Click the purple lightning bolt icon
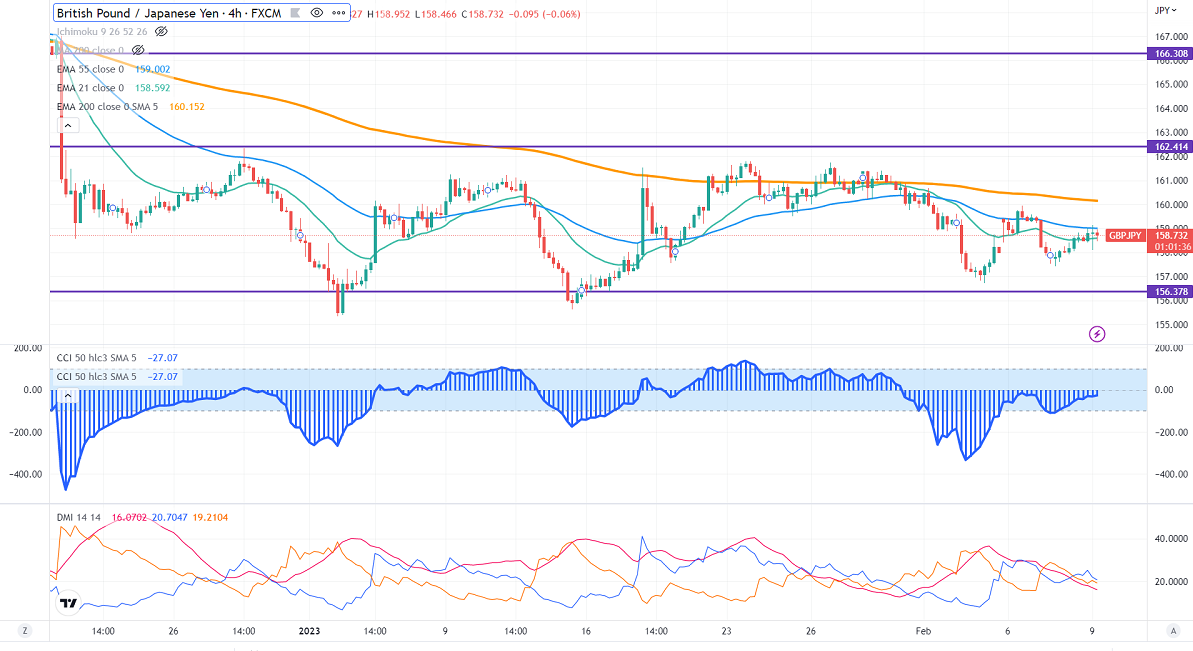This screenshot has height=651, width=1193. [x=1097, y=333]
